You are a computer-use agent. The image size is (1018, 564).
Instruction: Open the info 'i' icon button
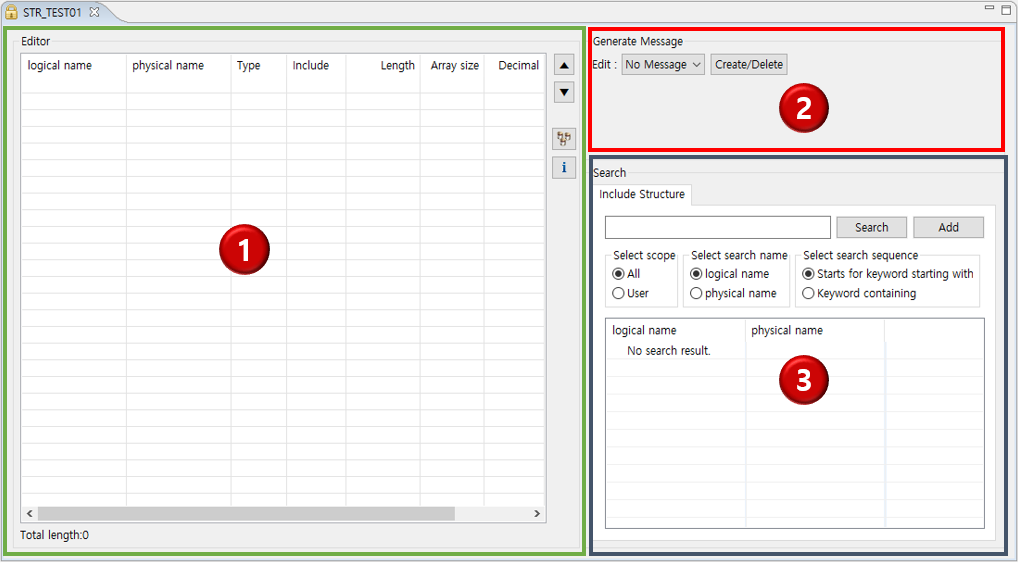(564, 167)
